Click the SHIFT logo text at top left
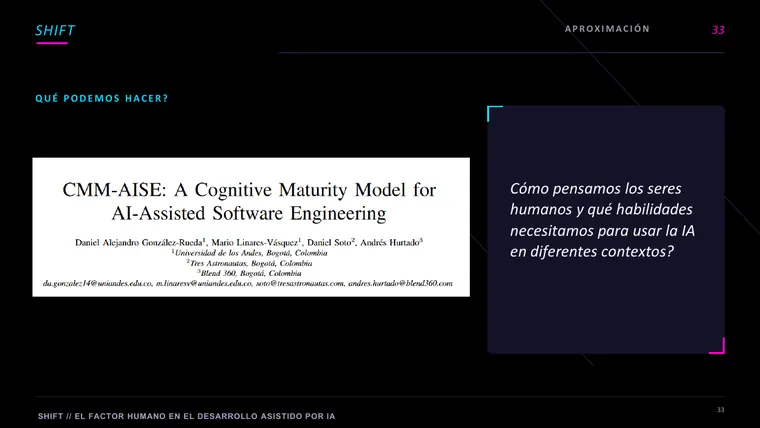 point(55,31)
